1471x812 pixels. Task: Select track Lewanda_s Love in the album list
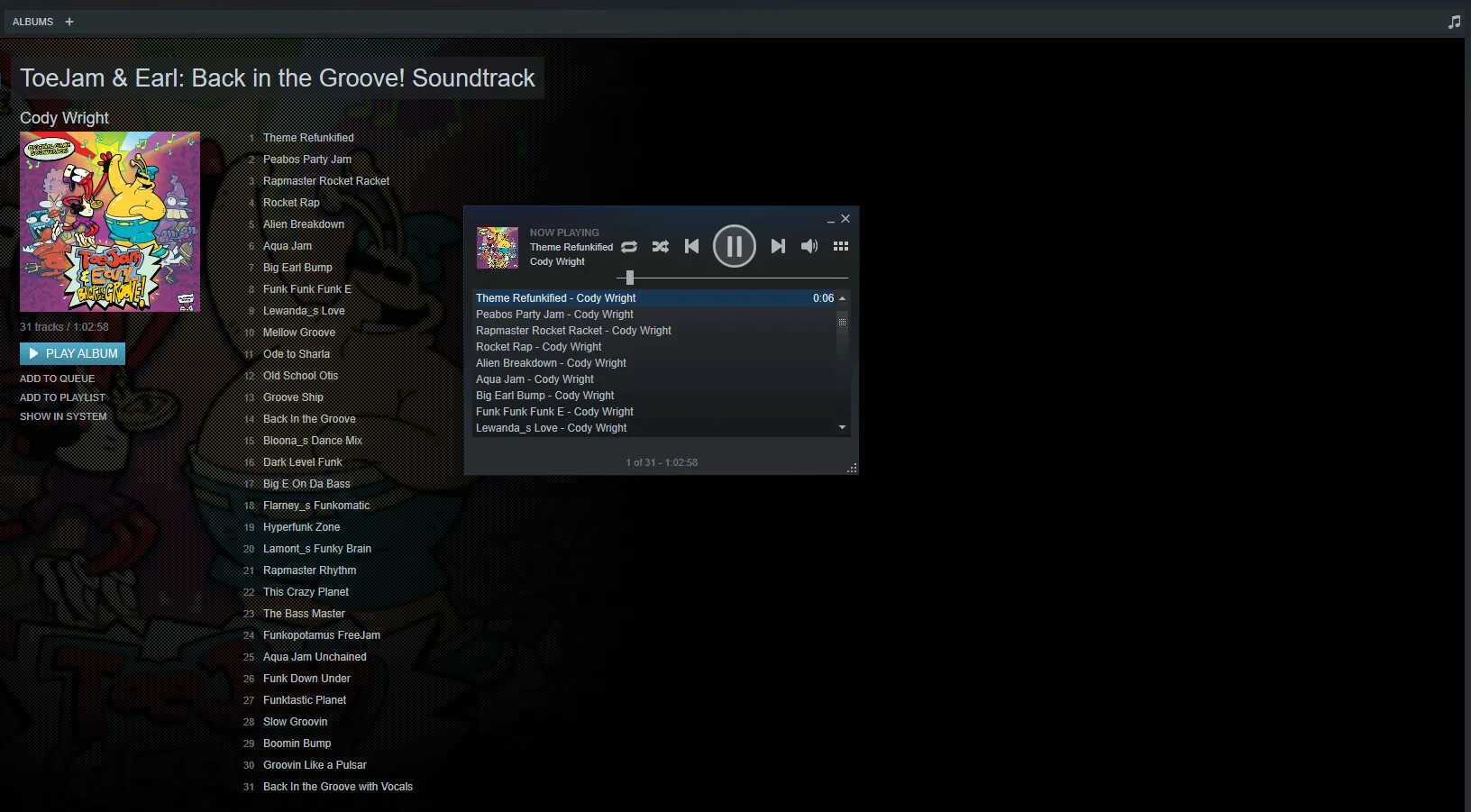tap(304, 311)
